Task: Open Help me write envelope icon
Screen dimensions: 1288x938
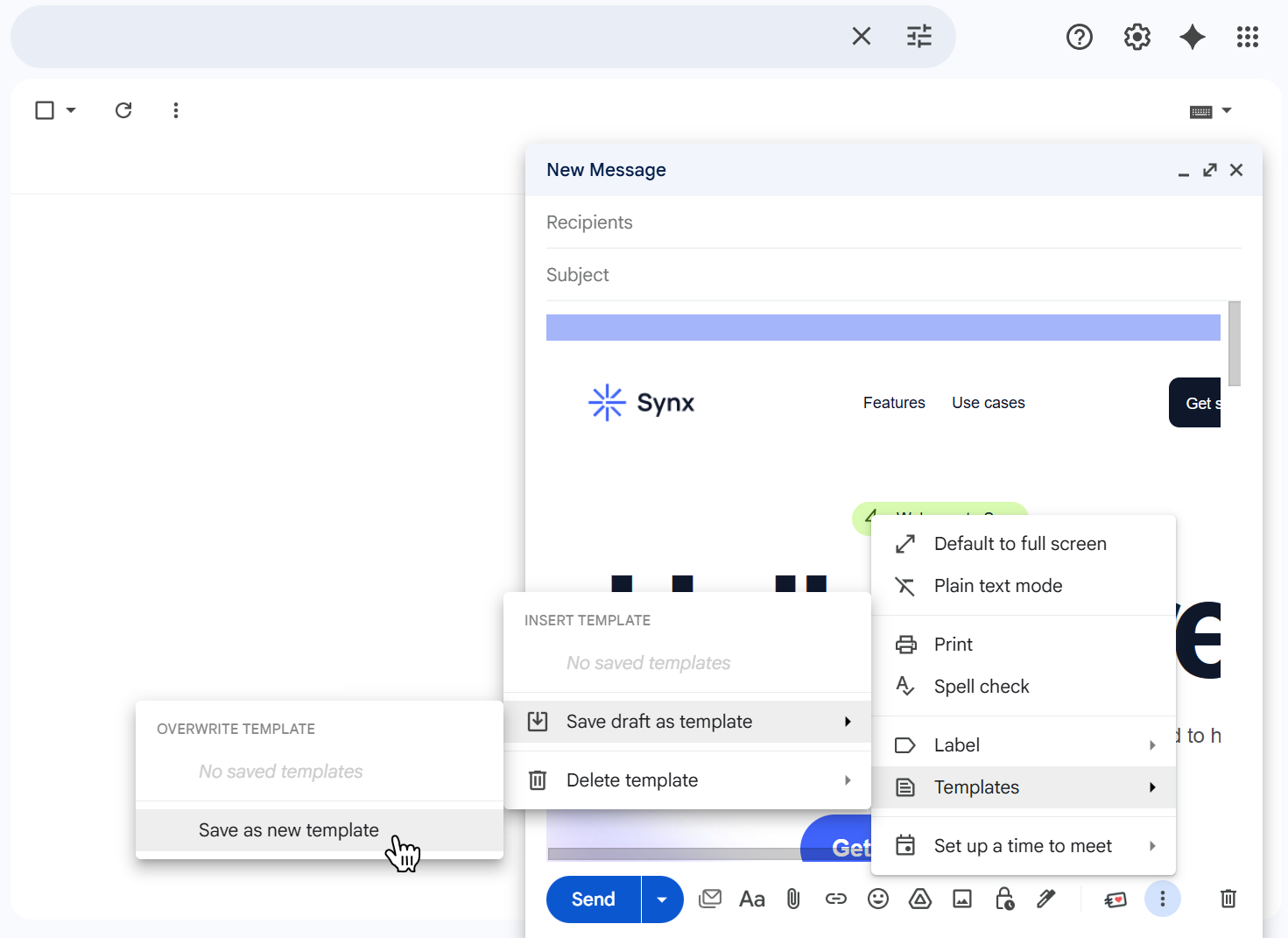Action: click(x=710, y=899)
